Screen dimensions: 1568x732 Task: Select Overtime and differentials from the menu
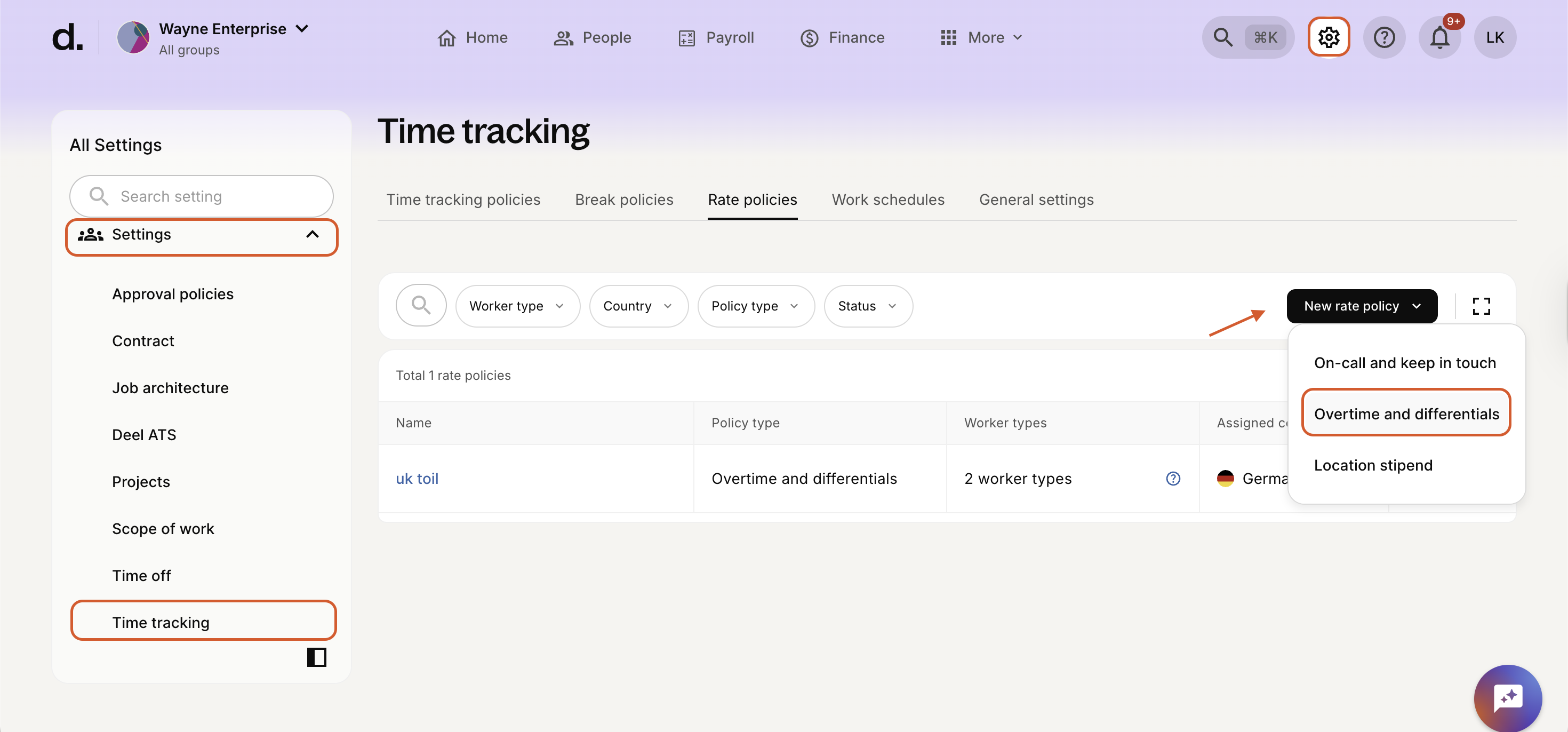(1406, 413)
